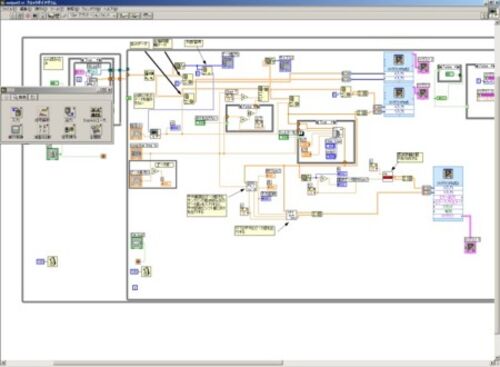Select the bottom-right icon in the floating palette

pyautogui.click(x=96, y=131)
